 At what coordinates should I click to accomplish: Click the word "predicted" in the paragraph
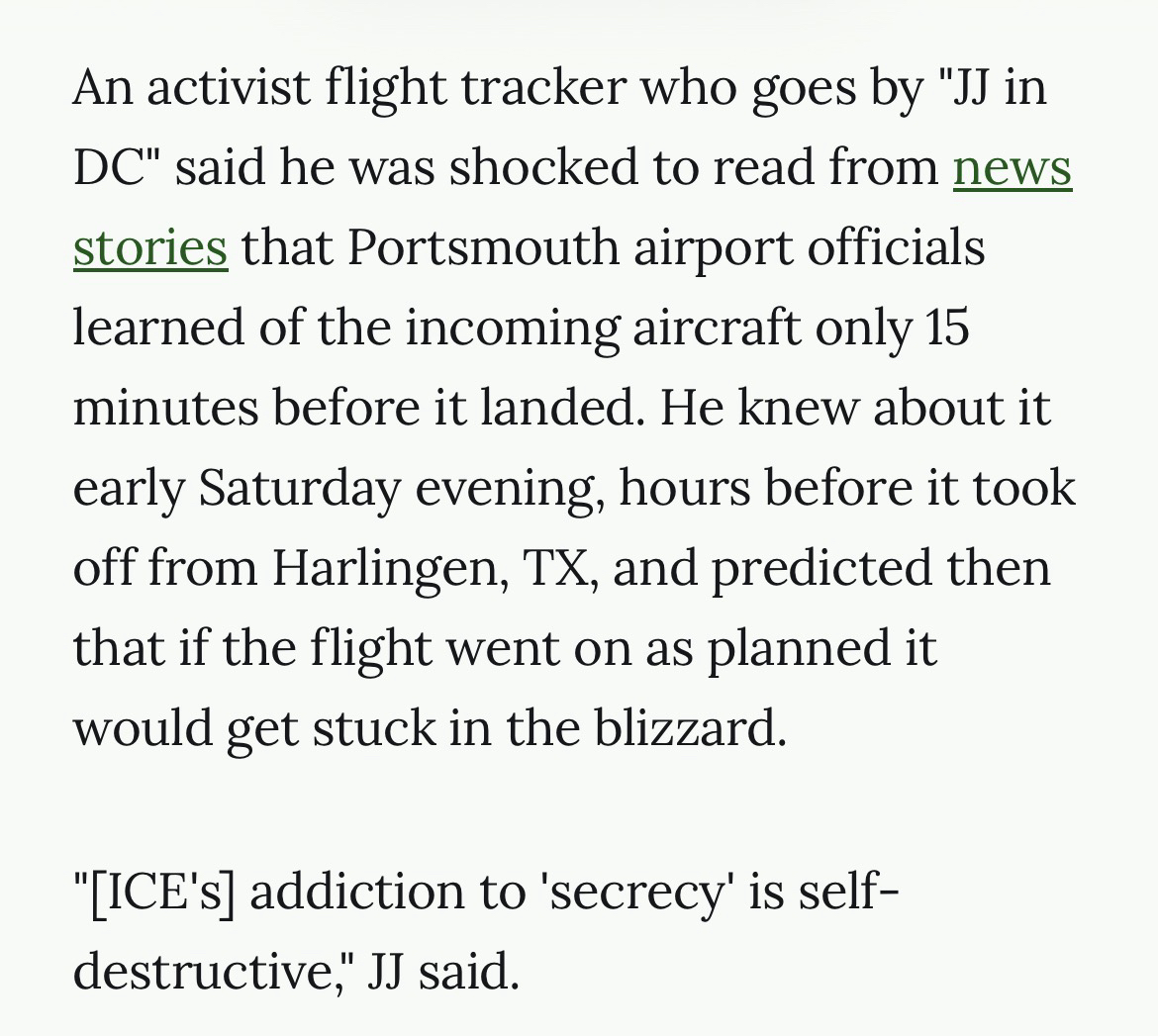(x=822, y=569)
